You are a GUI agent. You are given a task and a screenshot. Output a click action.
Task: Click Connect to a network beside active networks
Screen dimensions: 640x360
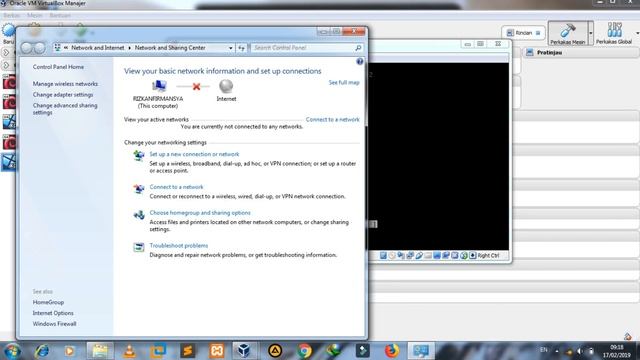tap(333, 120)
